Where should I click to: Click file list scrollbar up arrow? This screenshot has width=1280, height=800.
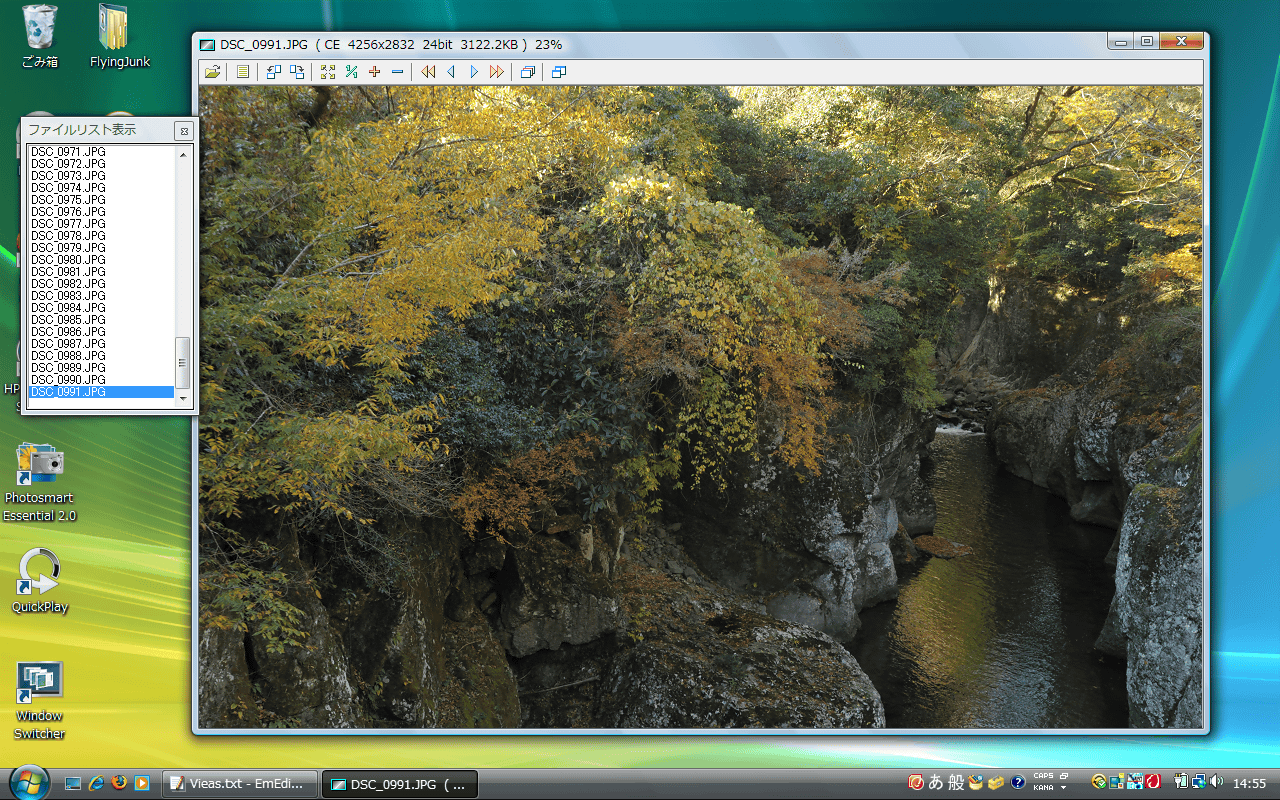pos(182,154)
